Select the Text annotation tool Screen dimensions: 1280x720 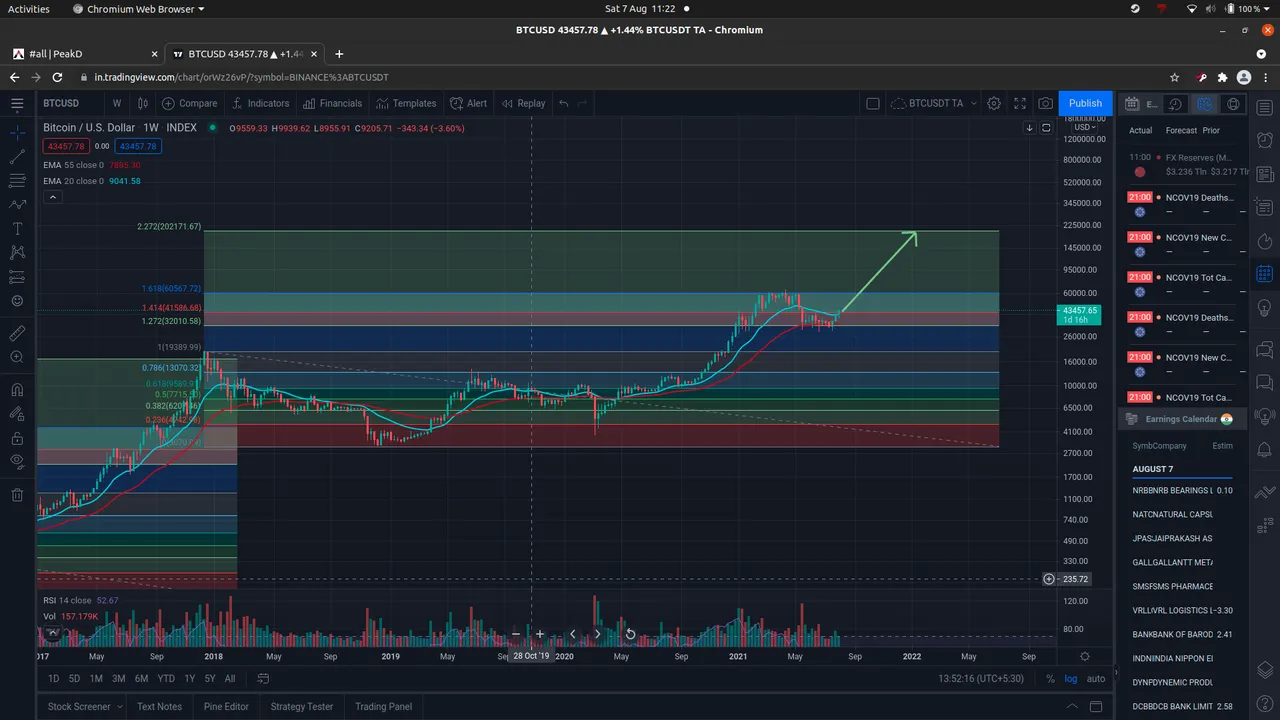[x=17, y=229]
